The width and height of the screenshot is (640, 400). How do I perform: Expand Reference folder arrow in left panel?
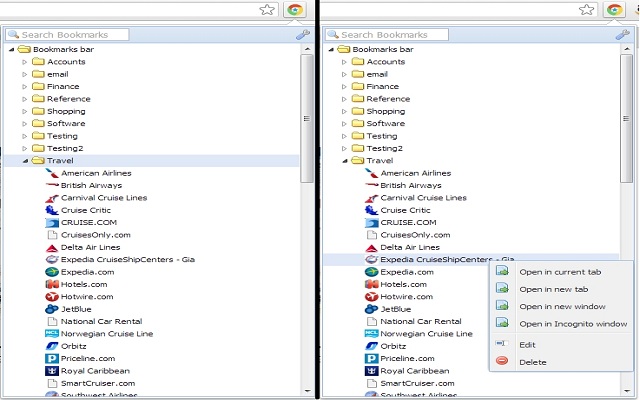pyautogui.click(x=24, y=99)
